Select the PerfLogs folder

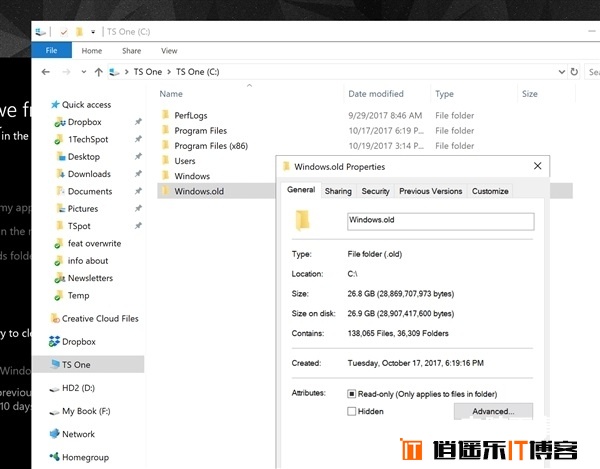pos(191,115)
